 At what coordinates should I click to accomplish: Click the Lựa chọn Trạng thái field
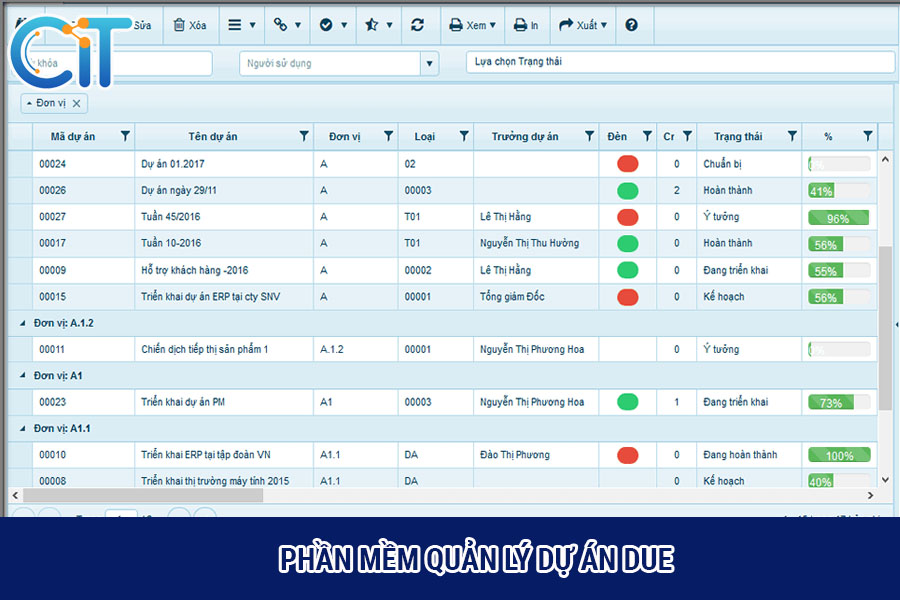coord(680,62)
